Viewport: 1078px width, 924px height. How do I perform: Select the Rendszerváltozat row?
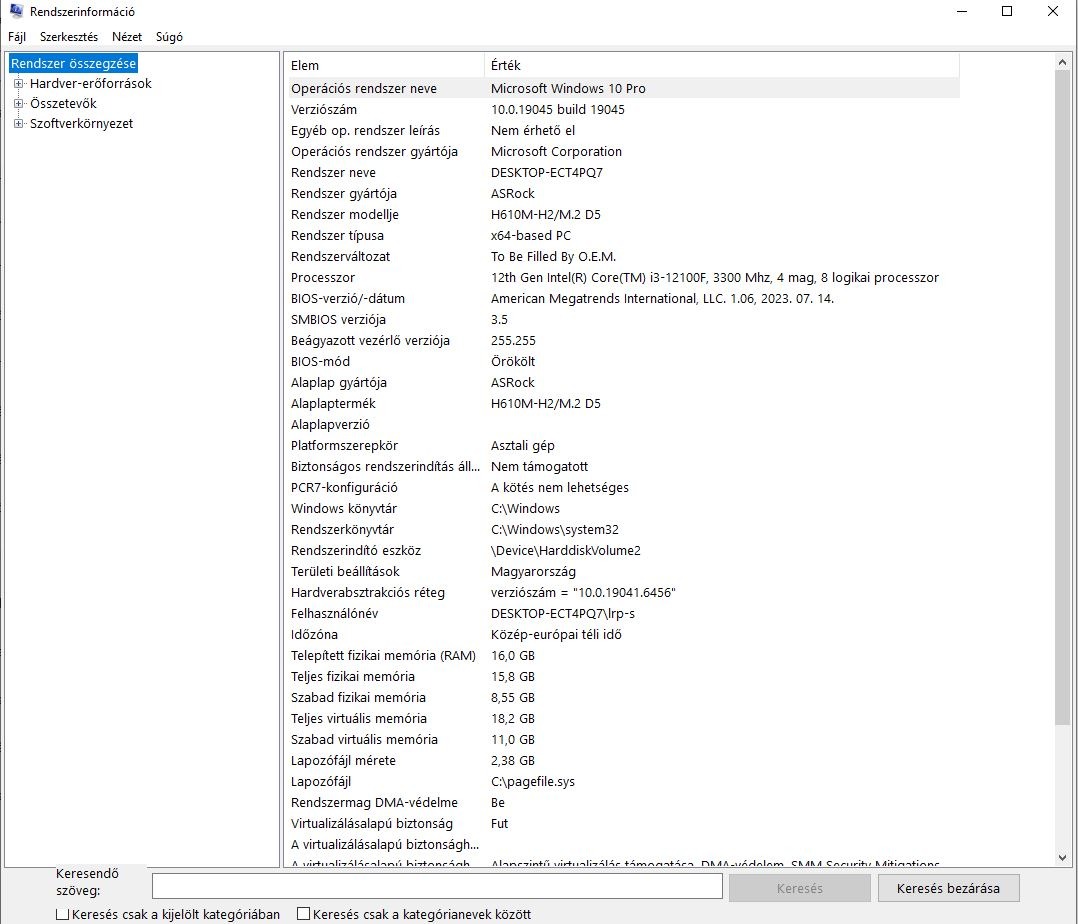click(622, 256)
